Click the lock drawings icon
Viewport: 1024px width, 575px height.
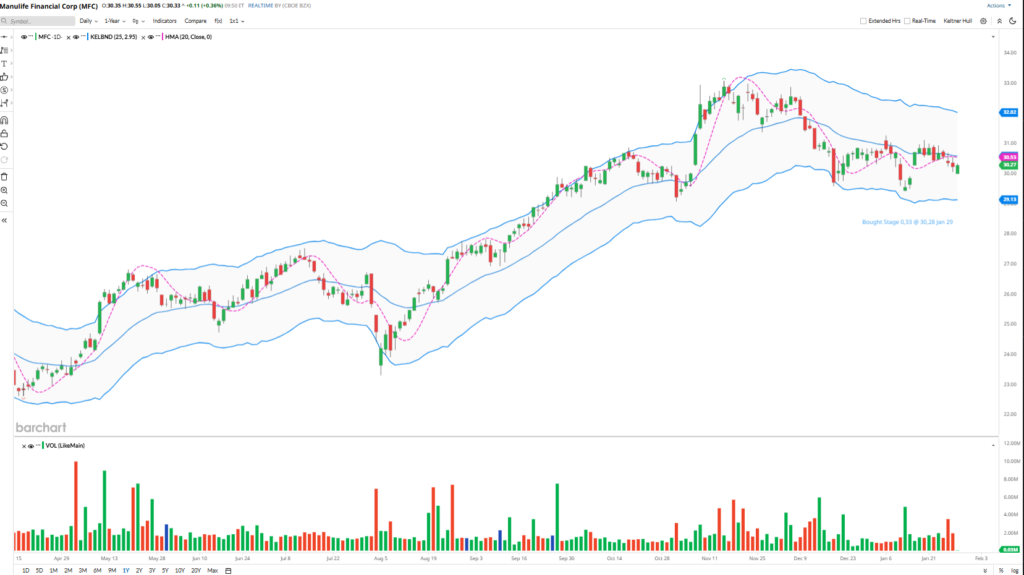[5, 132]
